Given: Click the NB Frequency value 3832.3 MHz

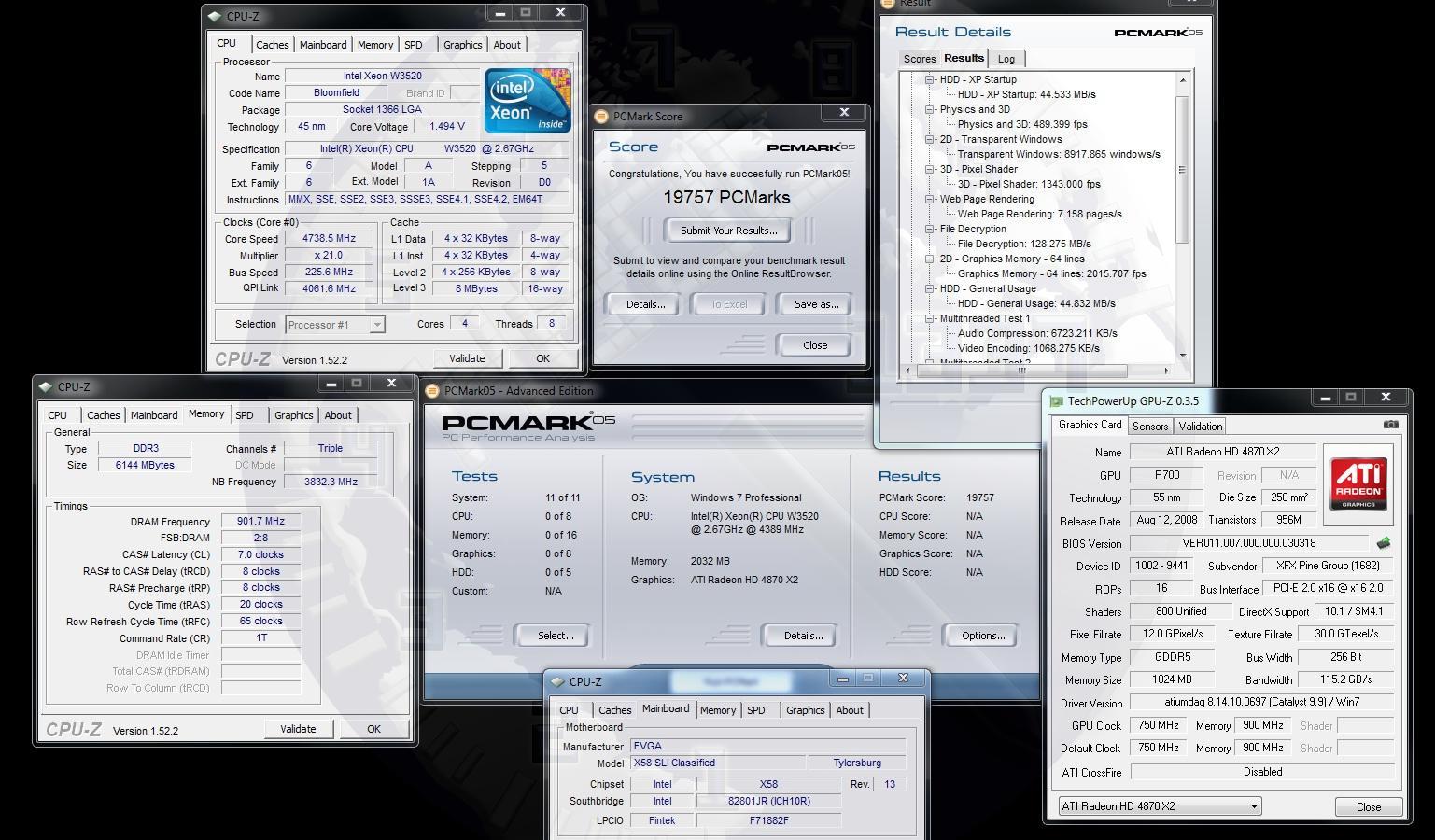Looking at the screenshot, I should pos(331,482).
